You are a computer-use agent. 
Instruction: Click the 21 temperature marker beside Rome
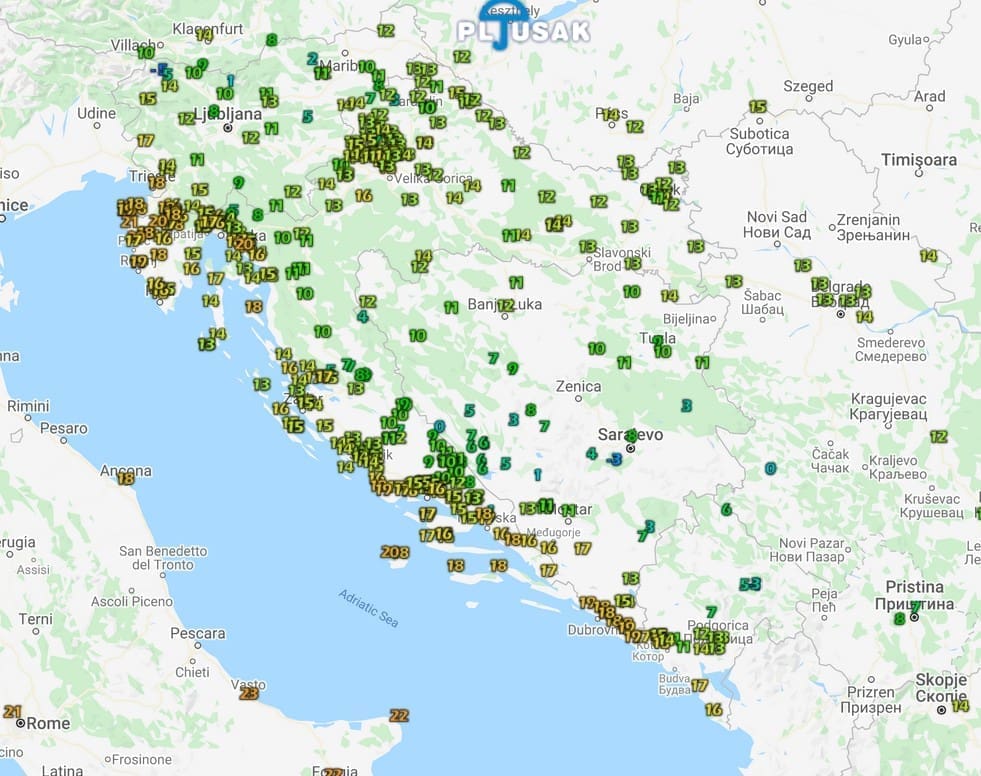coord(13,712)
